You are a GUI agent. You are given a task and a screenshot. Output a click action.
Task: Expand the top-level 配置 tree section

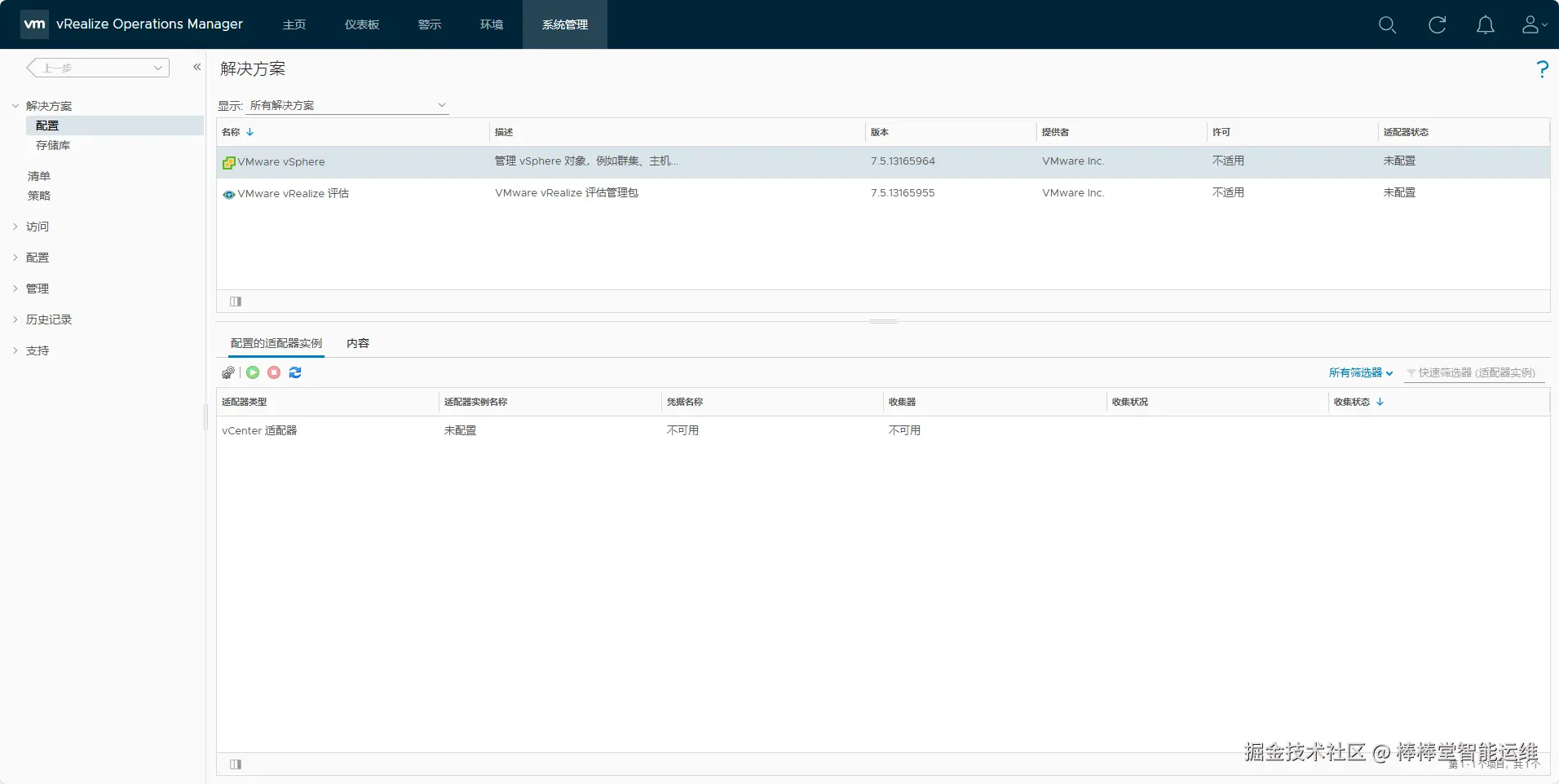pos(15,258)
